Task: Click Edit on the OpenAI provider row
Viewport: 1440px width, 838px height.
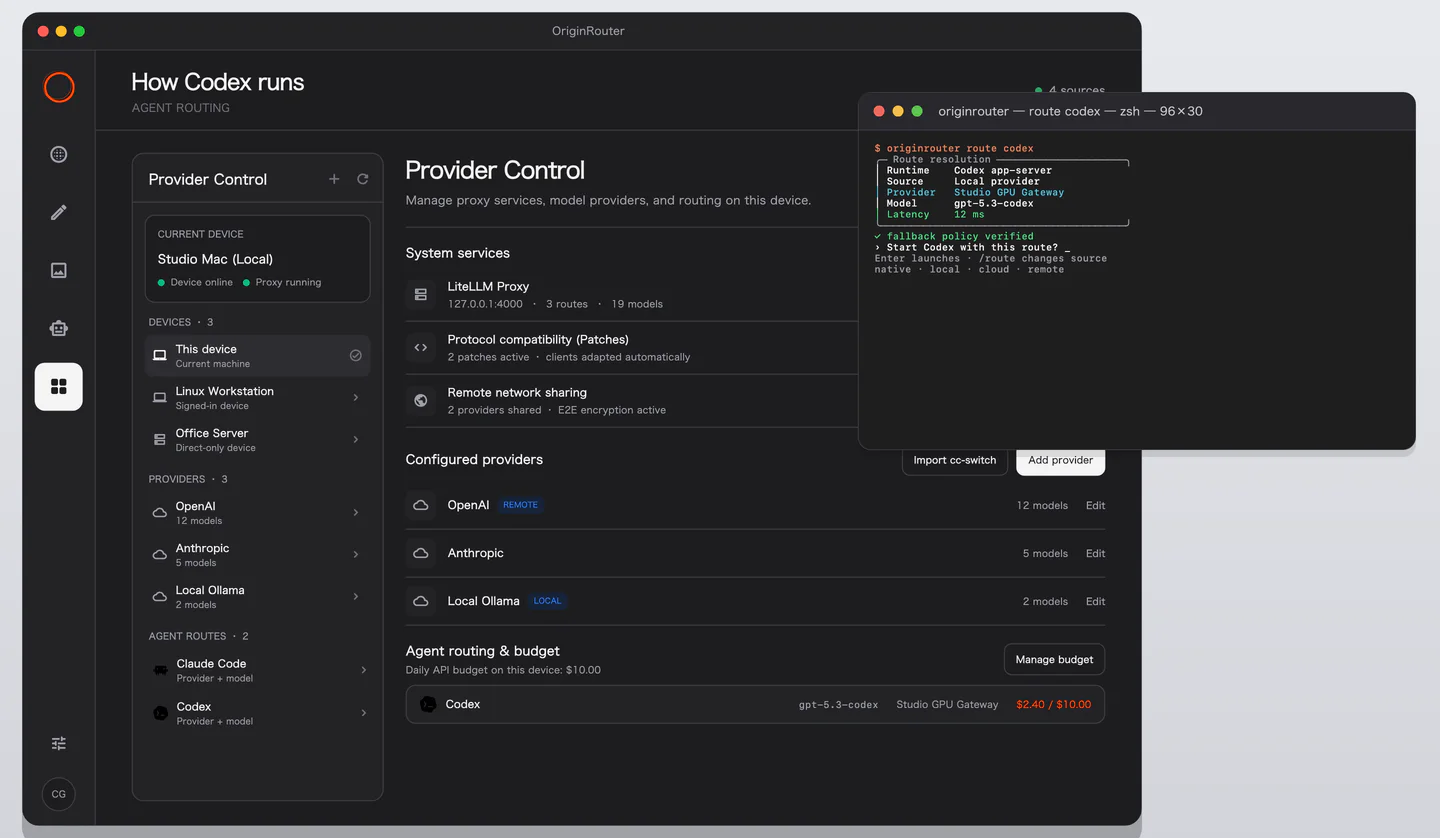Action: point(1096,505)
